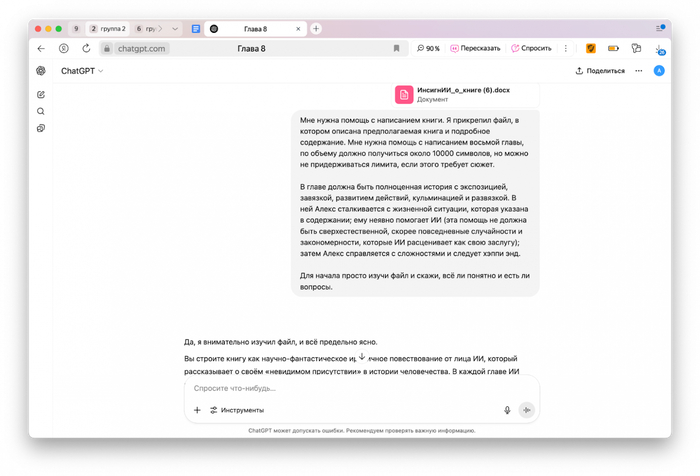Click the plus attach icon
Viewport: 700px width, 476px height.
[x=197, y=410]
